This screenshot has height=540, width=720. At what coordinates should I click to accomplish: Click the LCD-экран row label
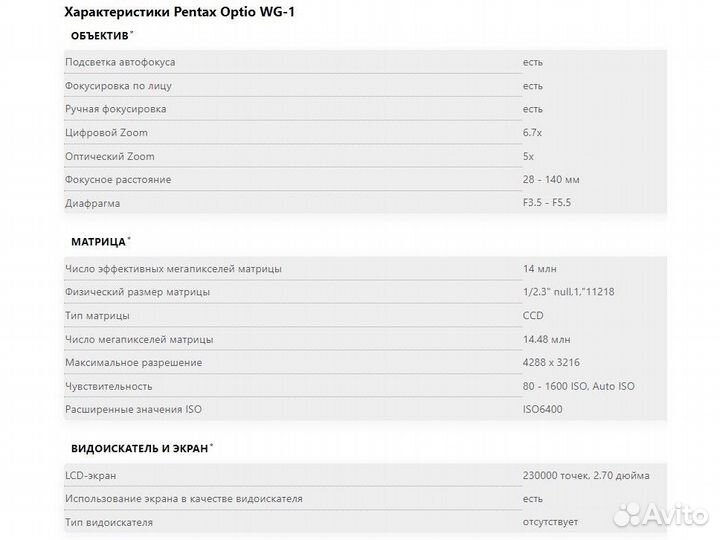pyautogui.click(x=91, y=475)
